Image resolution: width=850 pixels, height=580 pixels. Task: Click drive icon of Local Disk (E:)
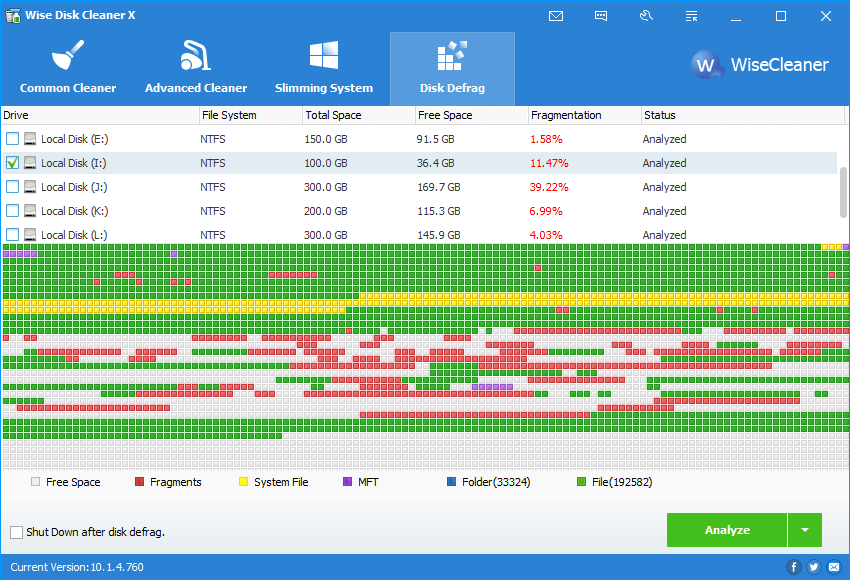pyautogui.click(x=30, y=139)
